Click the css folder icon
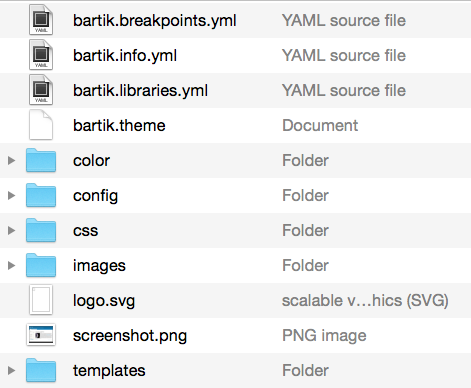 tap(41, 230)
